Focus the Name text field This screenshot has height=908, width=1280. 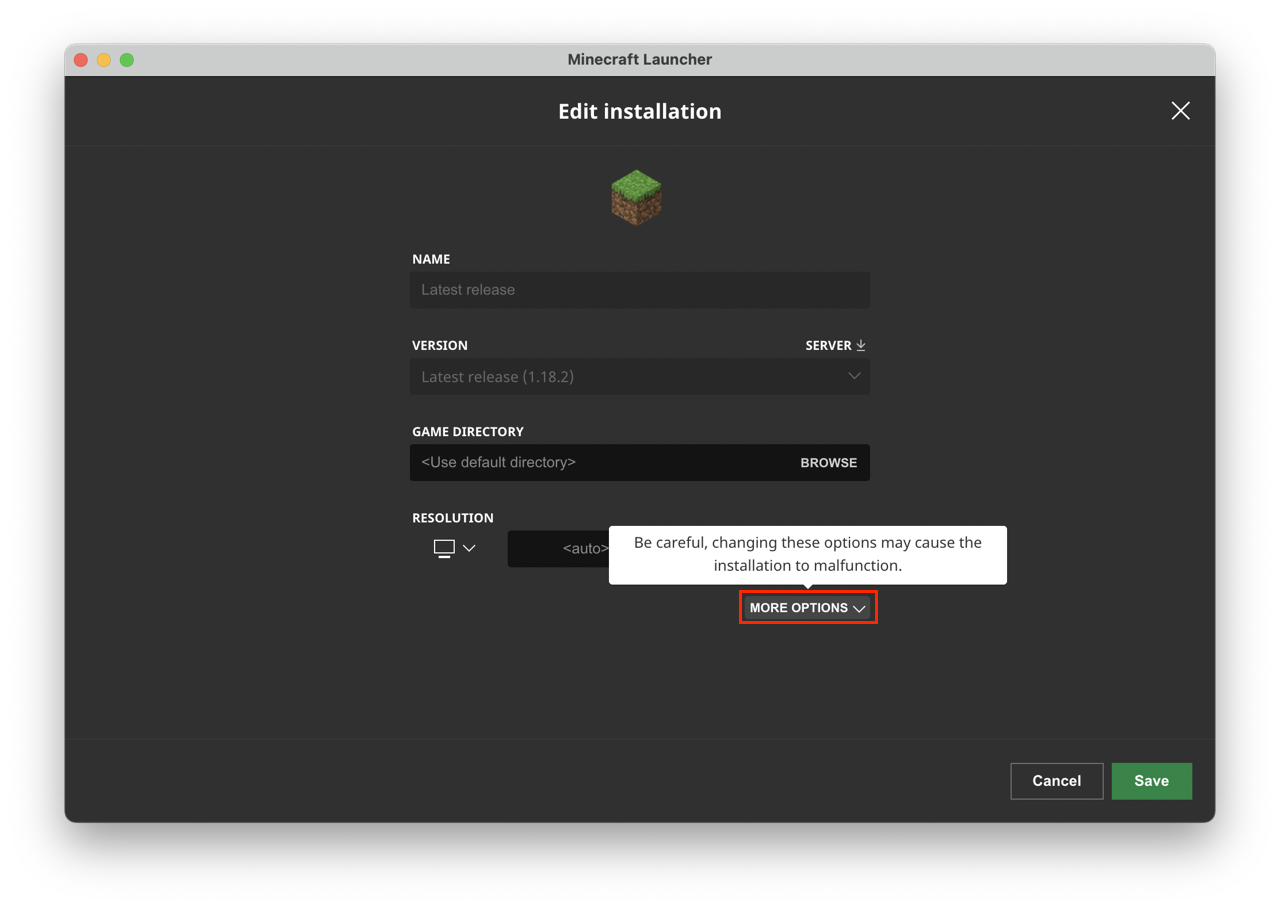(x=639, y=290)
